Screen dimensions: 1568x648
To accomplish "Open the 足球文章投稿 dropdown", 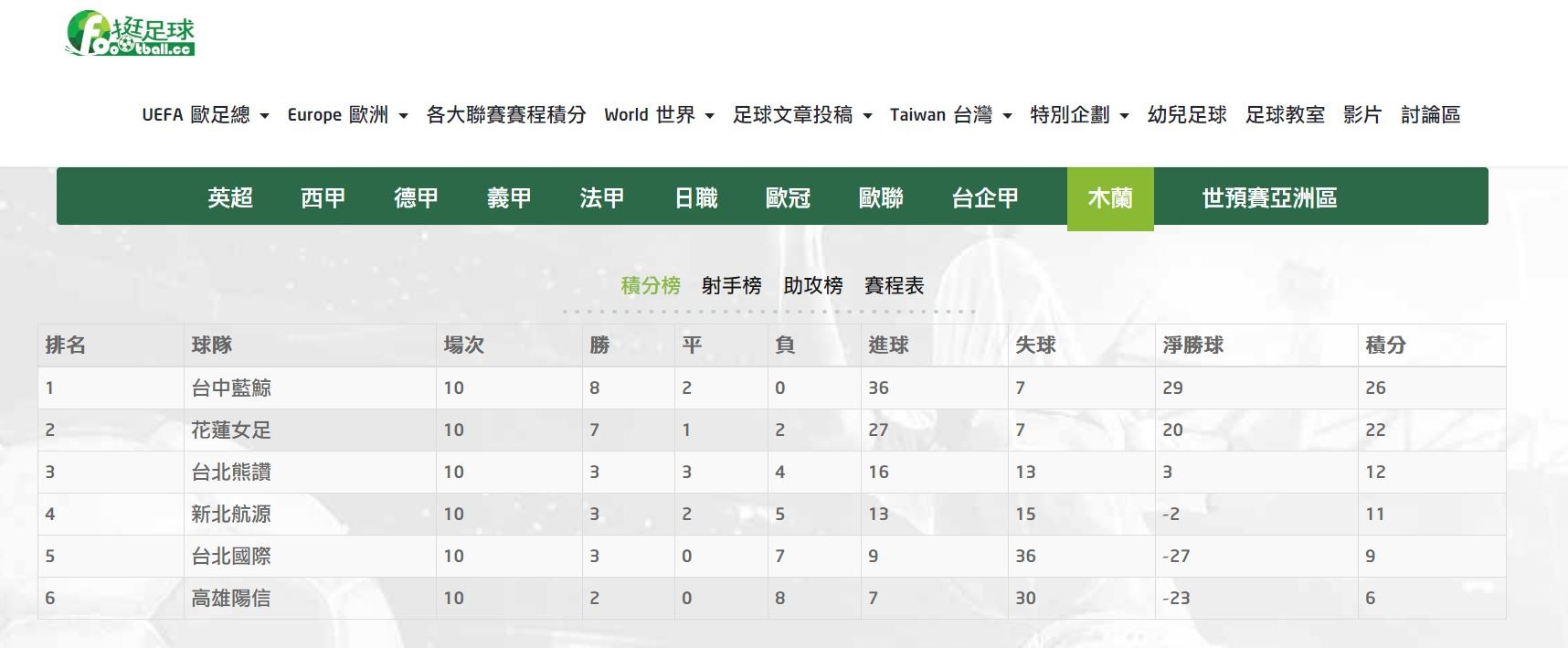I will pos(801,115).
